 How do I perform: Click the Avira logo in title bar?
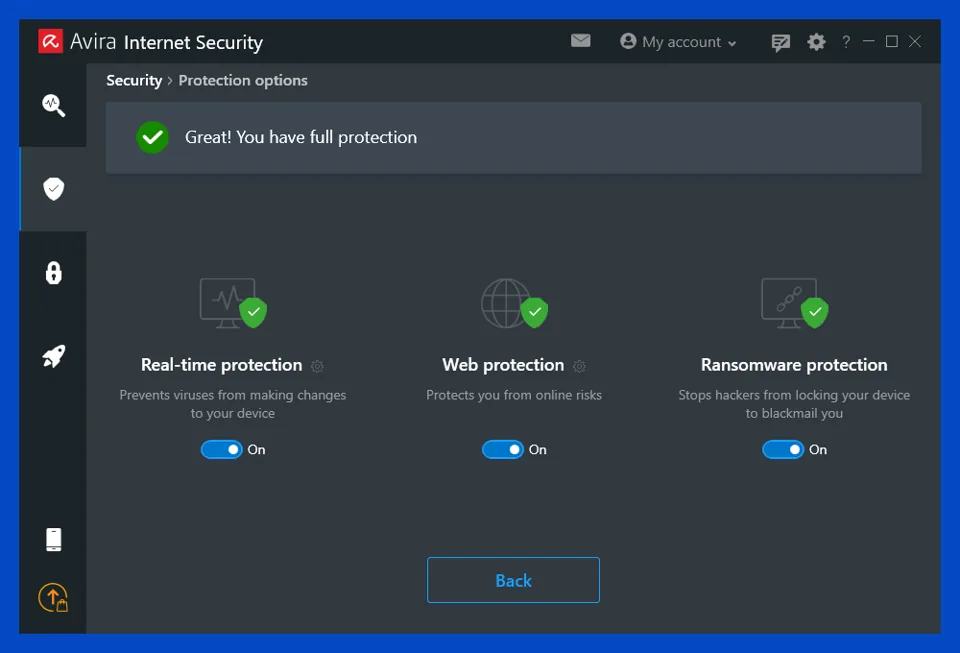pos(50,41)
